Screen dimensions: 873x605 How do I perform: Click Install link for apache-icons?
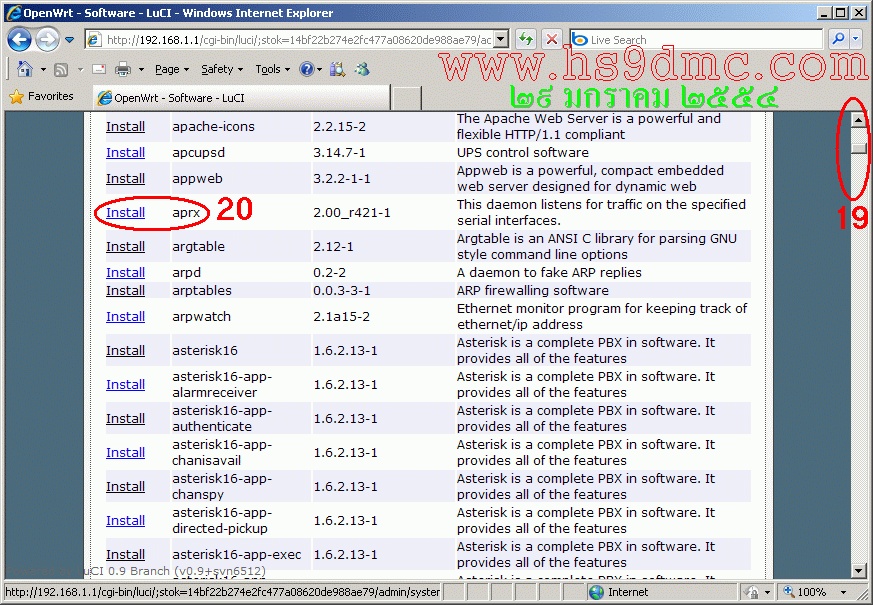click(125, 127)
